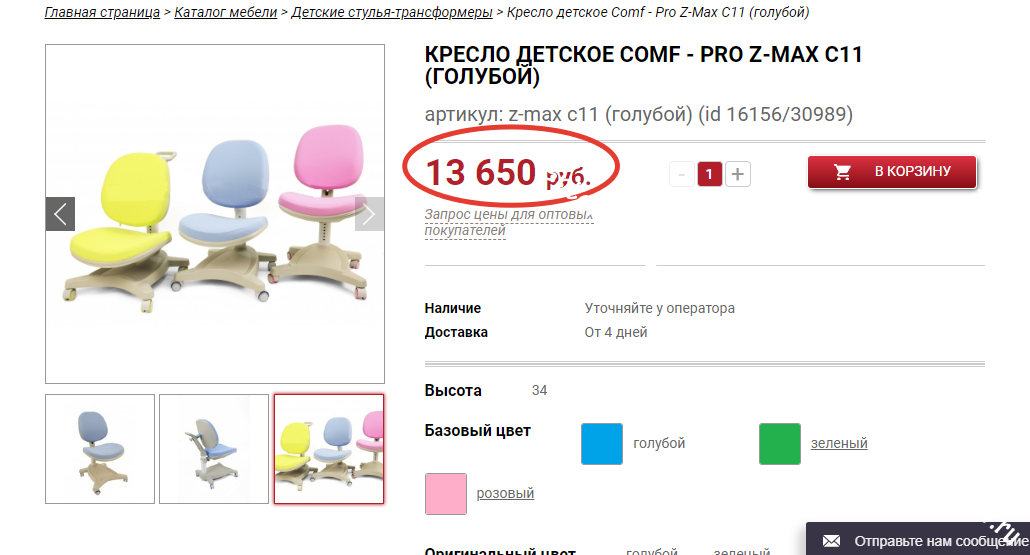1030x555 pixels.
Task: Click the quantity field showing 1
Action: pos(709,174)
